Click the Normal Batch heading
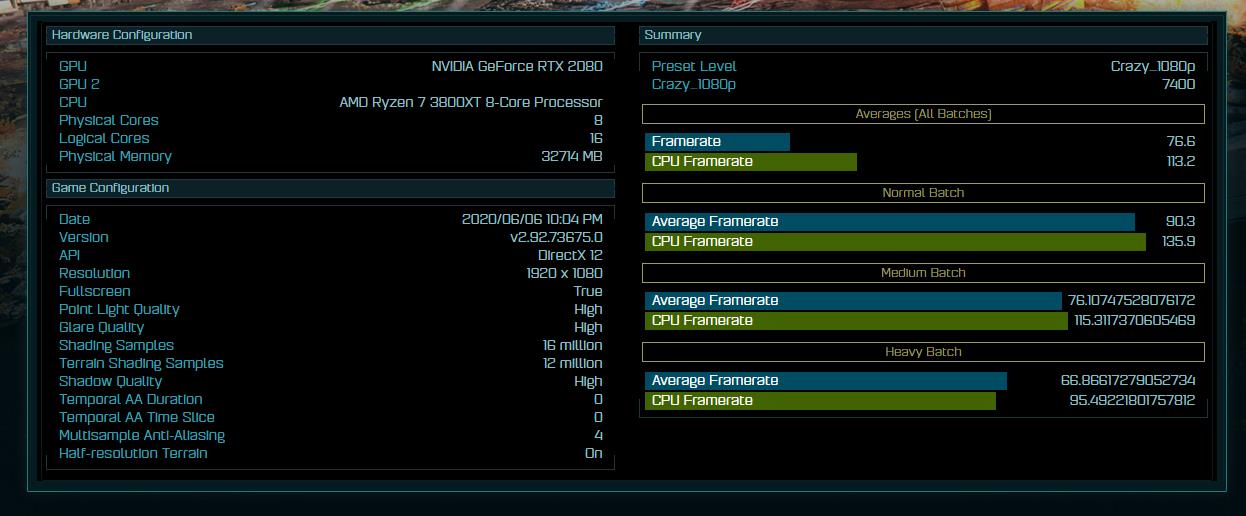The height and width of the screenshot is (516, 1246). click(x=922, y=193)
